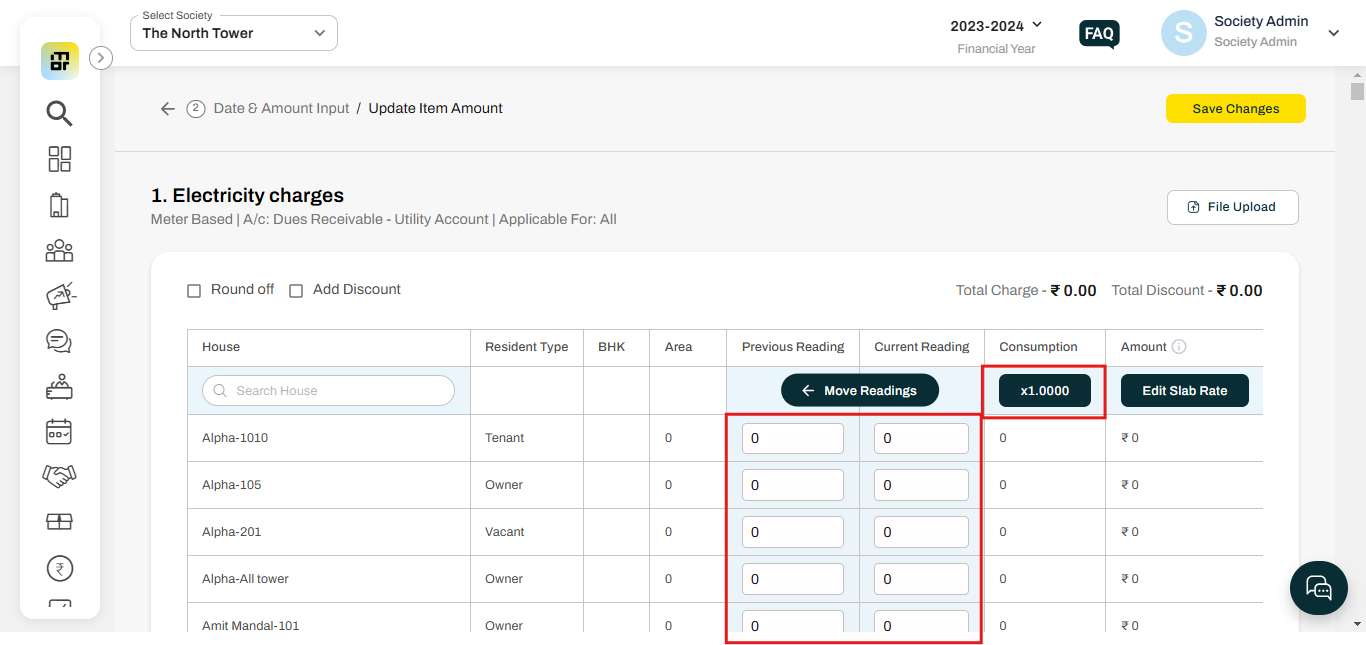Open the handshake icon in sidebar
The image size is (1366, 645).
click(x=59, y=477)
